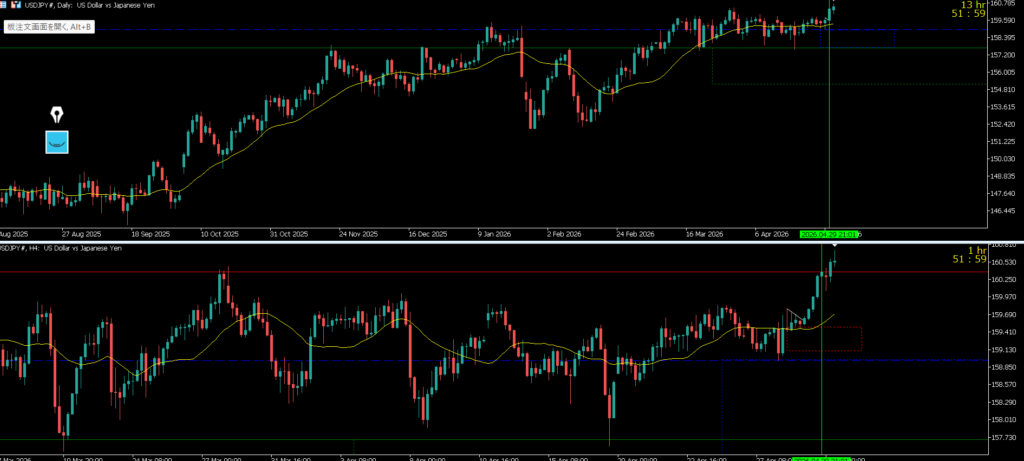Click the 13 hr candle countdown timer
This screenshot has width=1024, height=461.
(x=972, y=9)
